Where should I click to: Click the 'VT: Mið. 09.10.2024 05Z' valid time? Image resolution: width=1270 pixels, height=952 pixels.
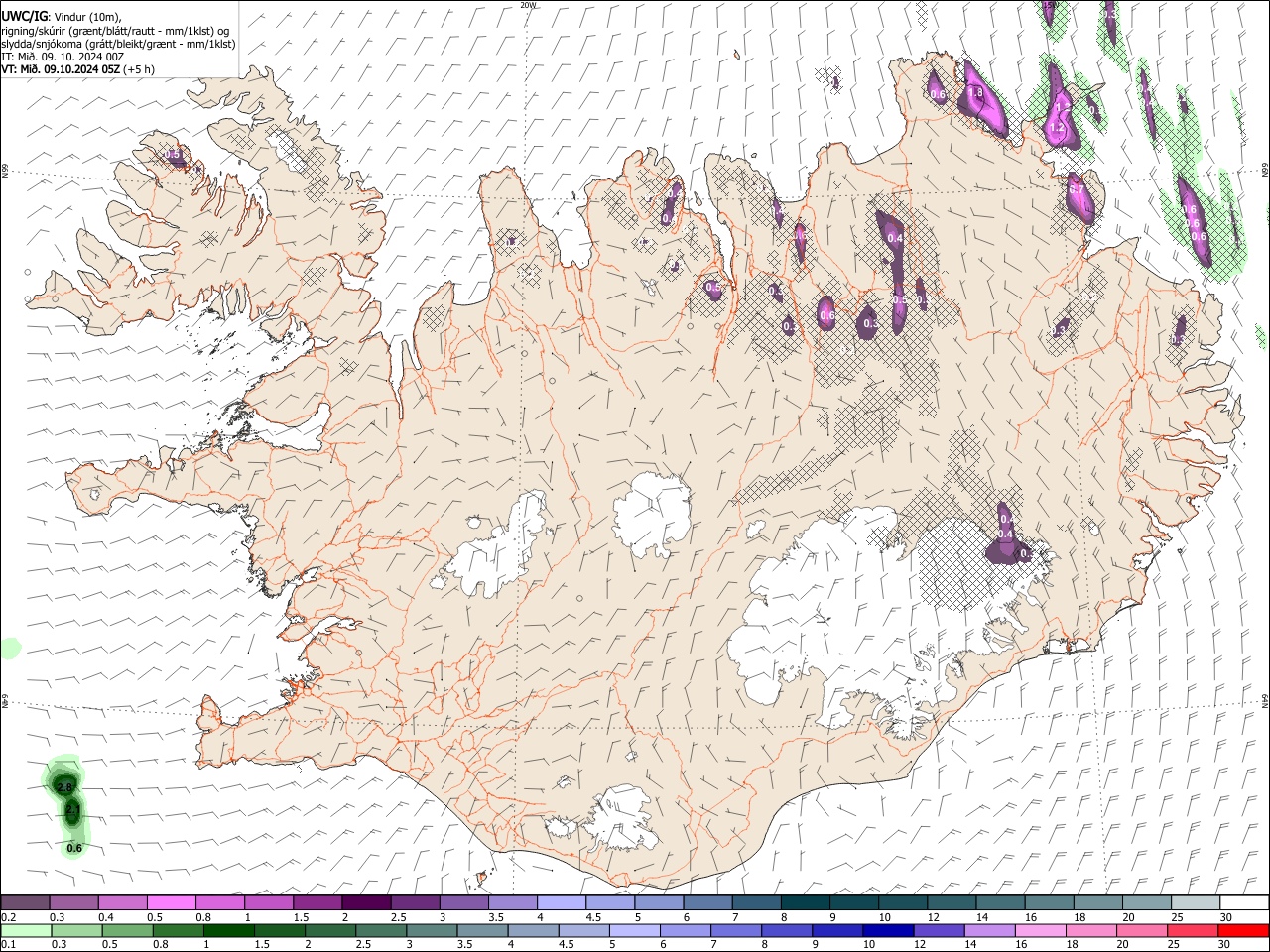[x=61, y=69]
